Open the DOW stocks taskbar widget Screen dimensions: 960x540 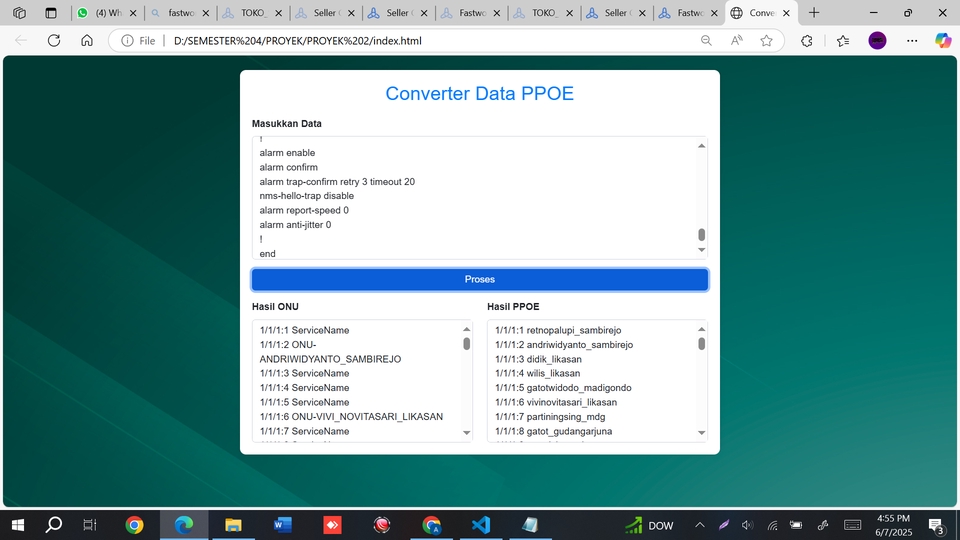click(x=649, y=525)
